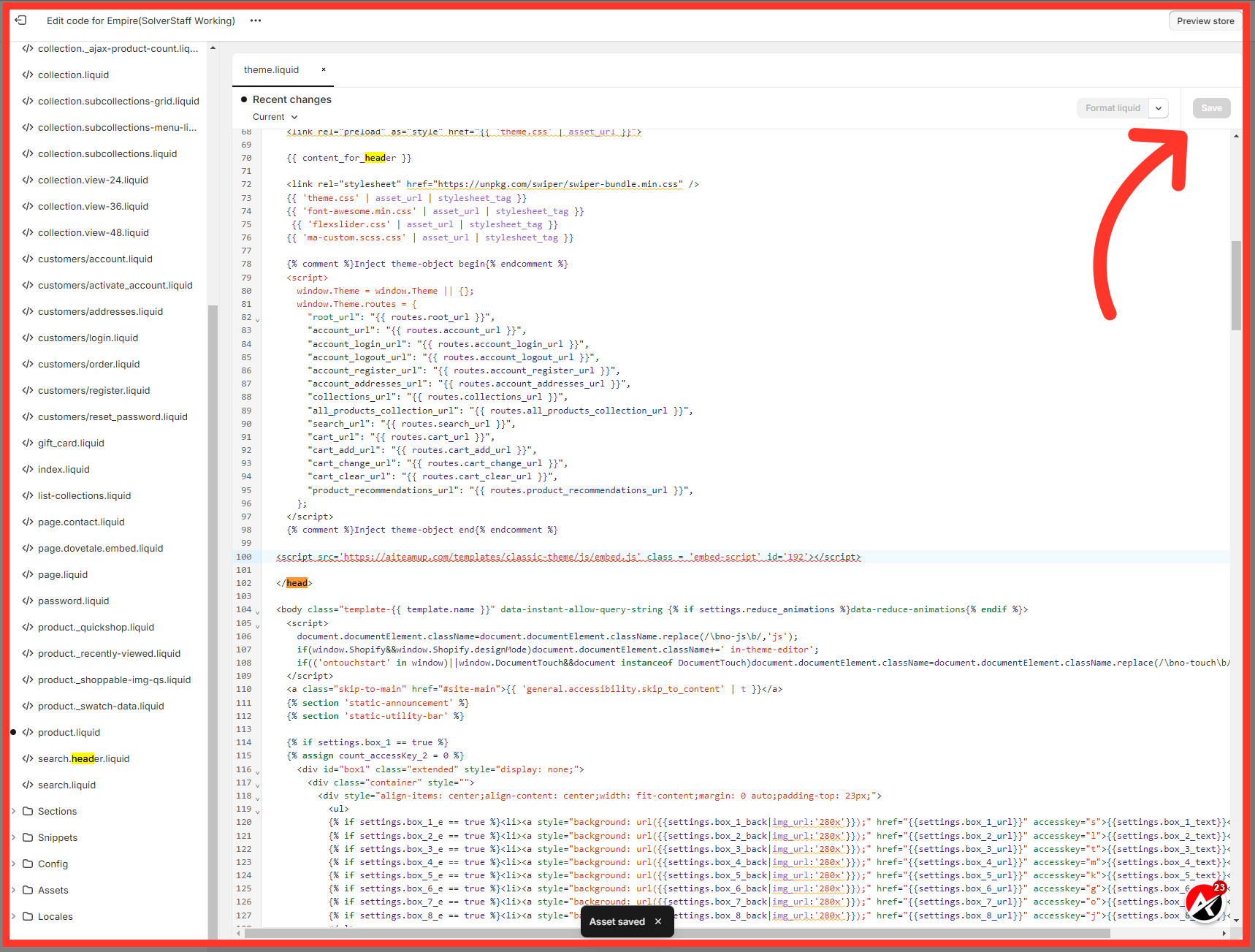Click the code icon beside index.liquid

(x=28, y=469)
